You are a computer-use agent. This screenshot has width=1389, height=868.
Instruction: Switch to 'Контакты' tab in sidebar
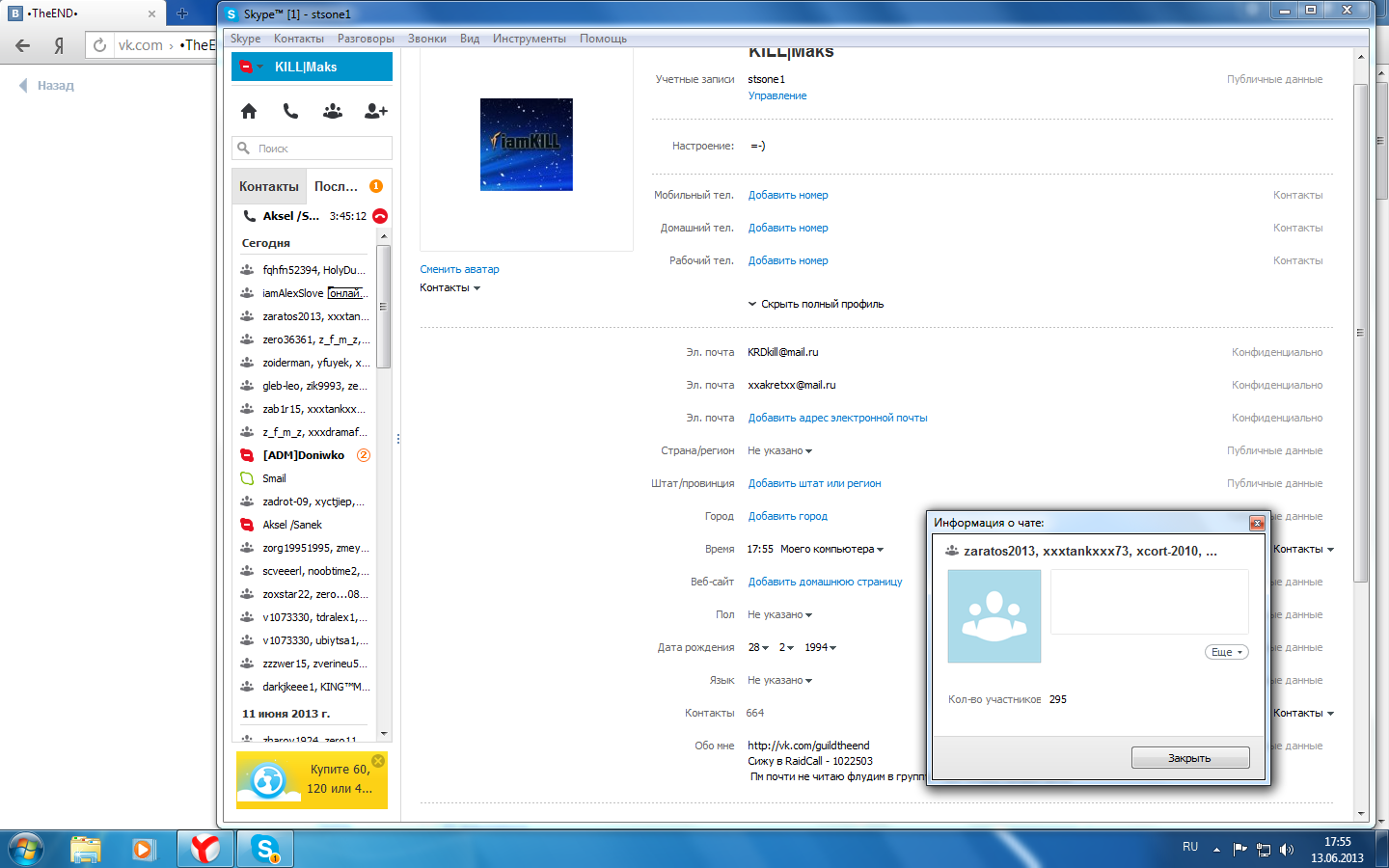pyautogui.click(x=269, y=186)
